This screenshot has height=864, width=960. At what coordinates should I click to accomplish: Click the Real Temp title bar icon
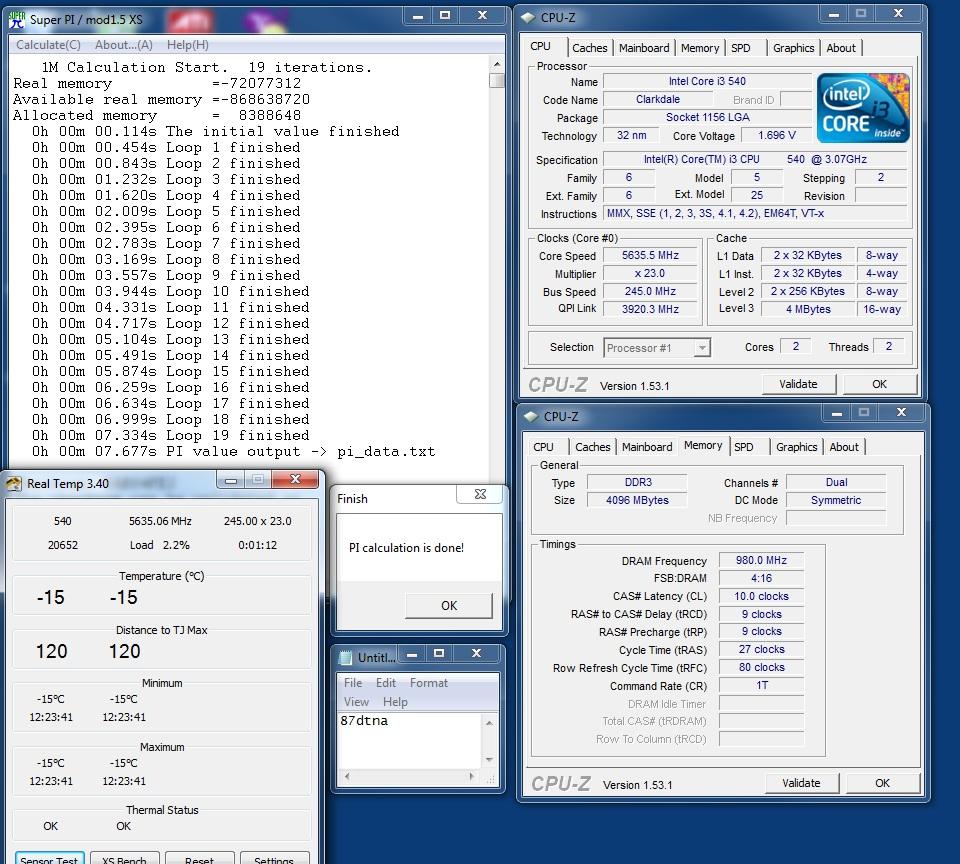(x=13, y=484)
